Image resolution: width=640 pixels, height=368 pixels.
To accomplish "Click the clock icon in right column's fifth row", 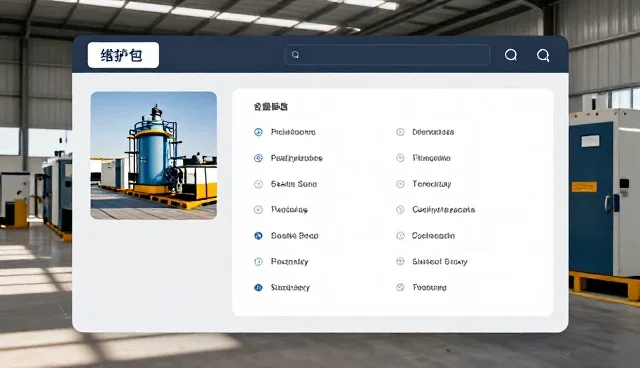I will pyautogui.click(x=400, y=236).
